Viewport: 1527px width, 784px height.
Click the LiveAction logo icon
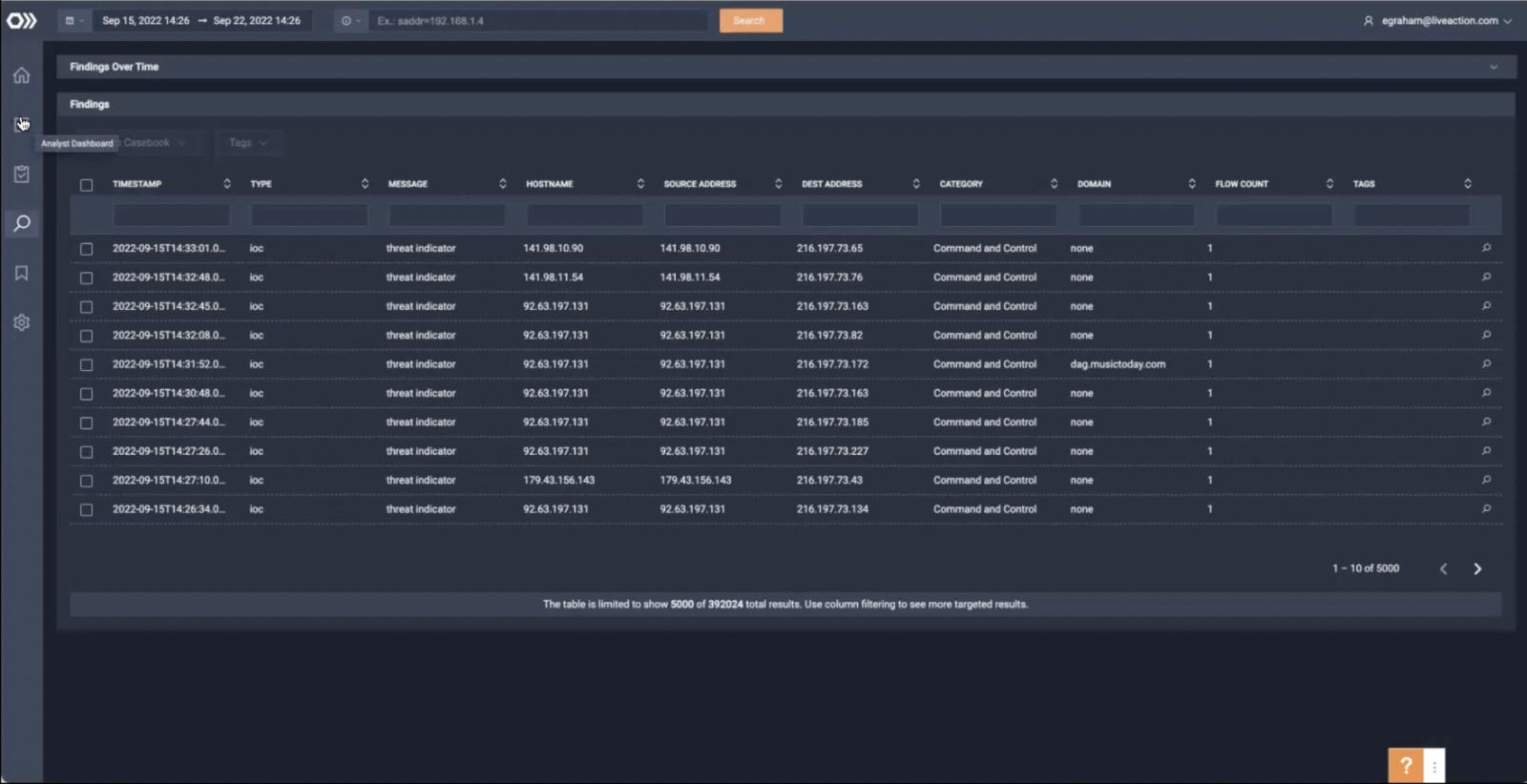21,20
